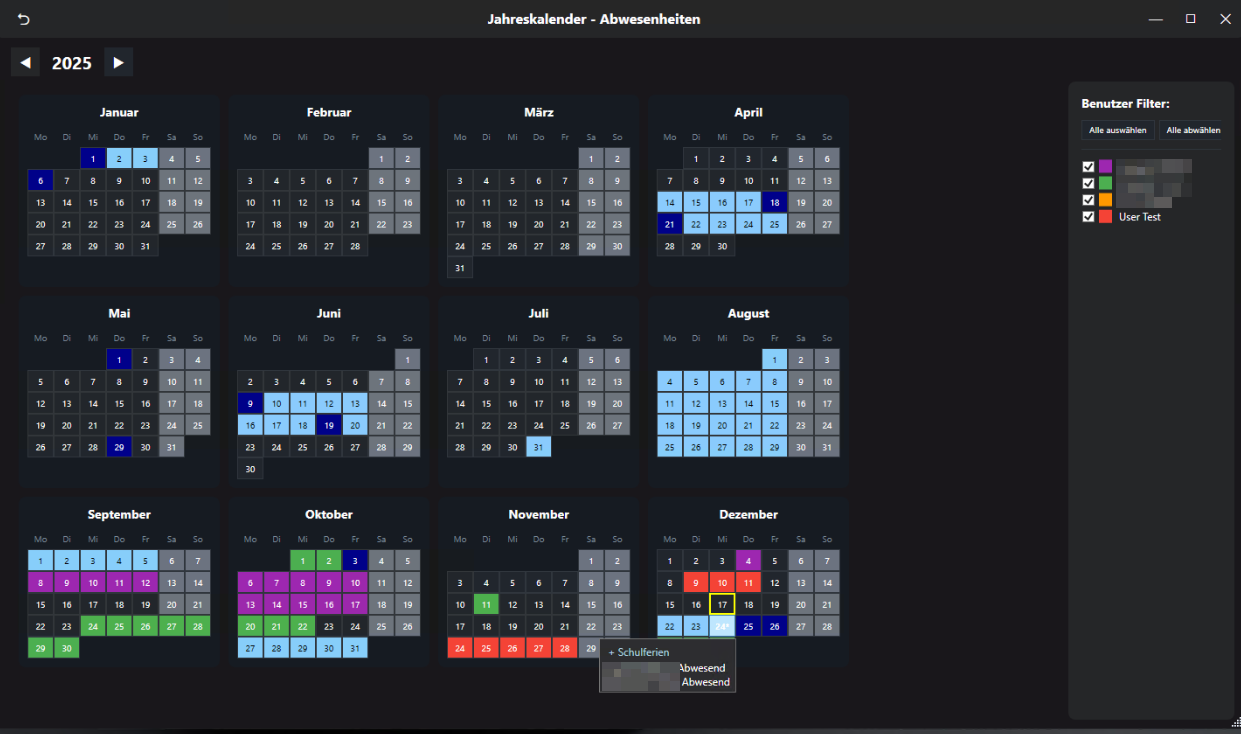Select December 17 highlighted in yellow

pos(722,604)
